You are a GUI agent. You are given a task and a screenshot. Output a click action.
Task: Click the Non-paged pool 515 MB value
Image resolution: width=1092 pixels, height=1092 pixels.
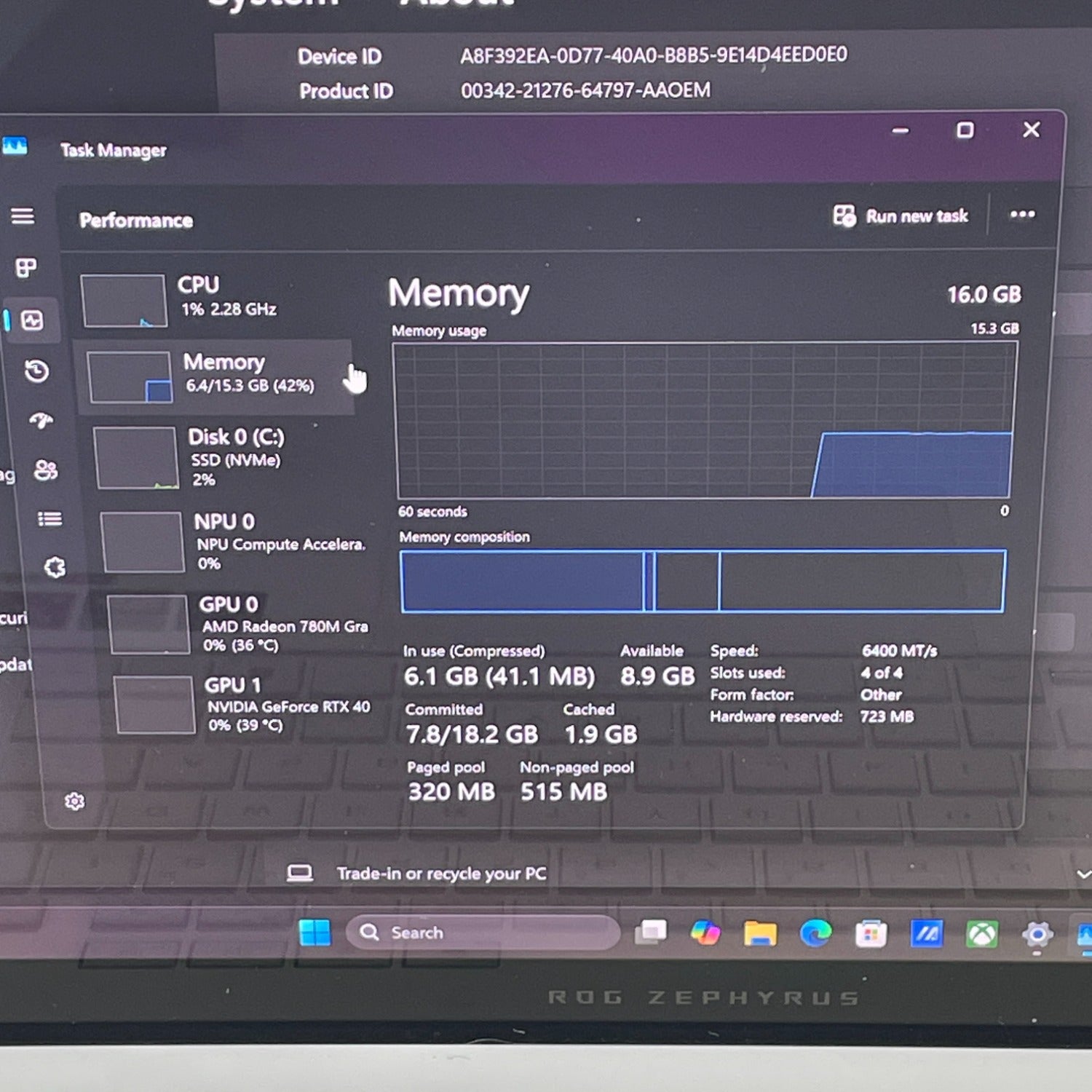pyautogui.click(x=563, y=791)
